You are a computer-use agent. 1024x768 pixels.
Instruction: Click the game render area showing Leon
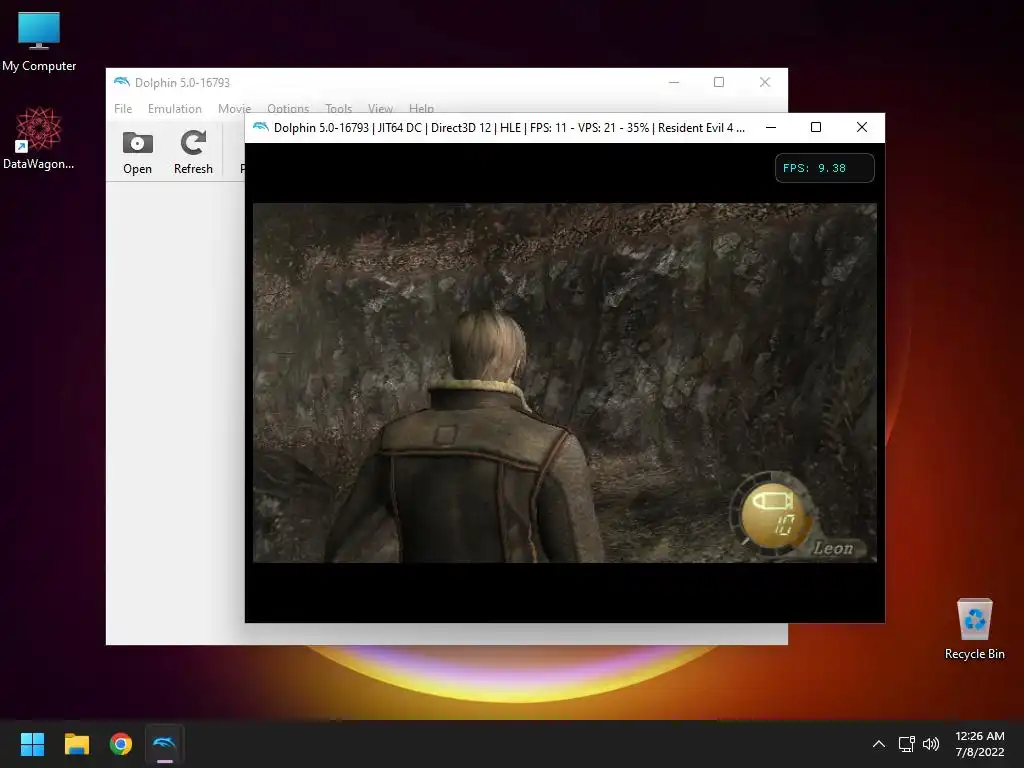point(564,383)
